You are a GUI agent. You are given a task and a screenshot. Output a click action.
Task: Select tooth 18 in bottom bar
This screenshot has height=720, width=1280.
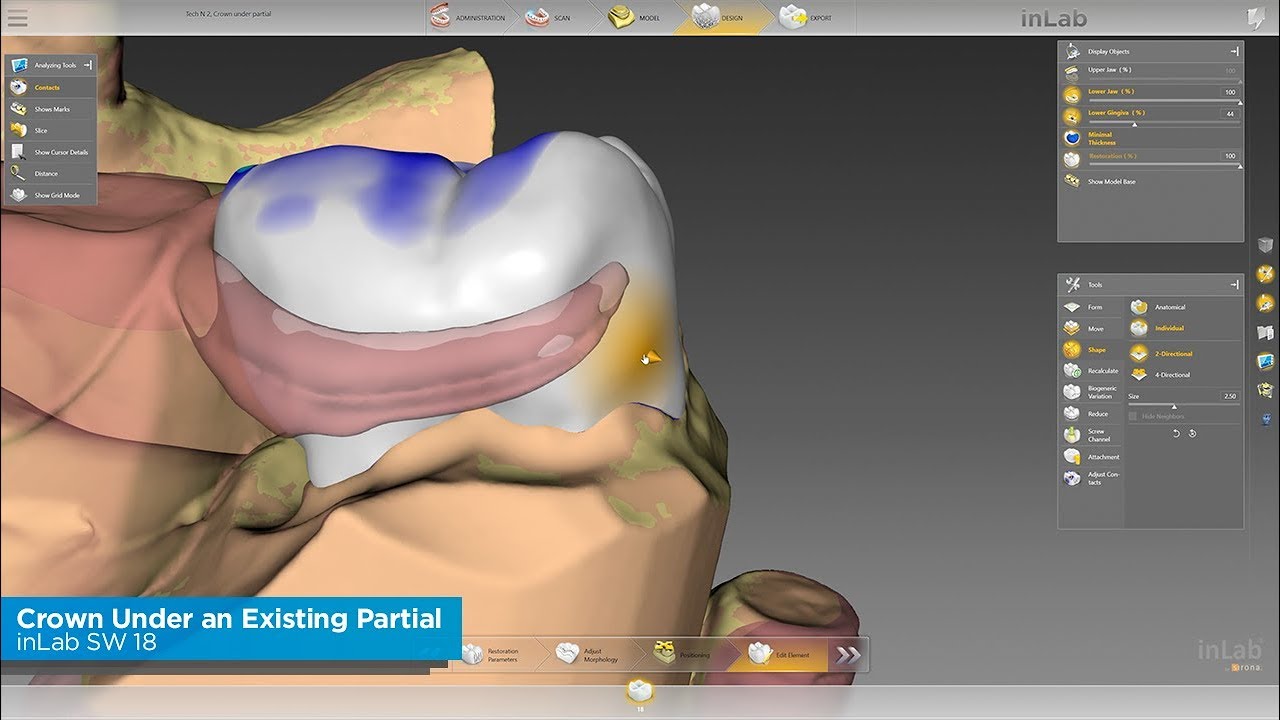[640, 693]
